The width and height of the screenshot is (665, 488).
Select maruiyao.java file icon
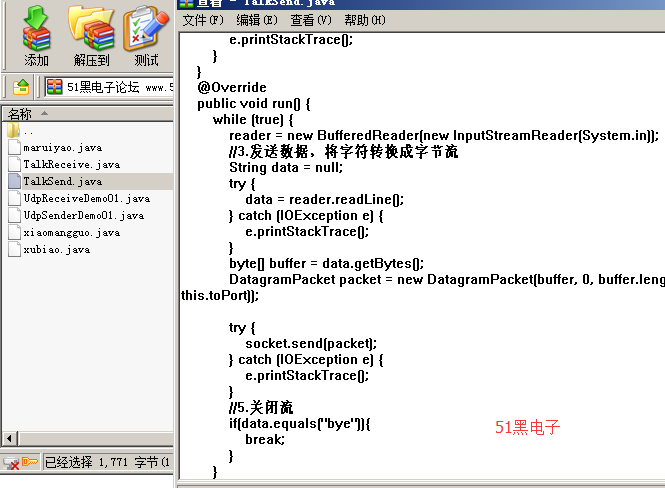pyautogui.click(x=14, y=147)
